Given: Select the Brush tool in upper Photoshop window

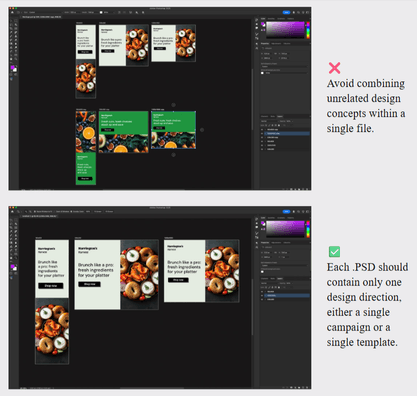Looking at the screenshot, I should 12,36.
